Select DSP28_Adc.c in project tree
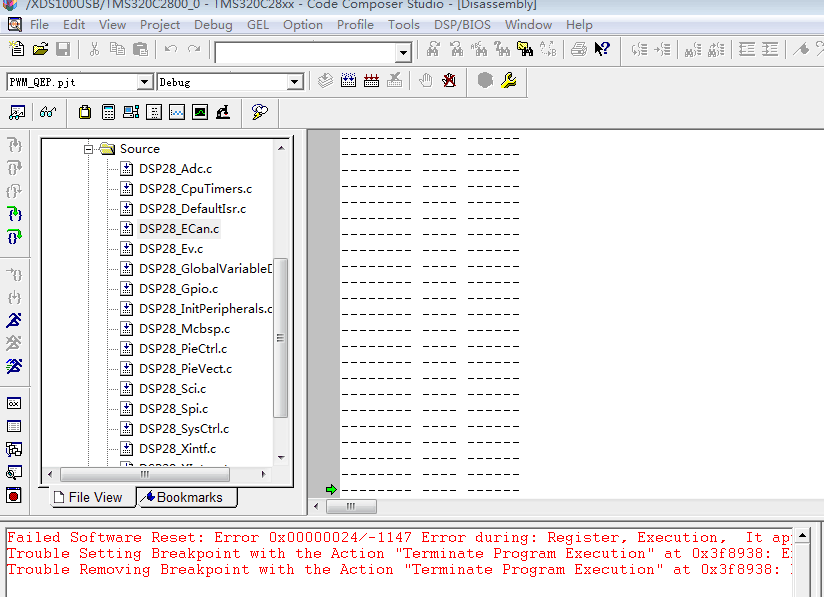This screenshot has width=824, height=597. (176, 169)
